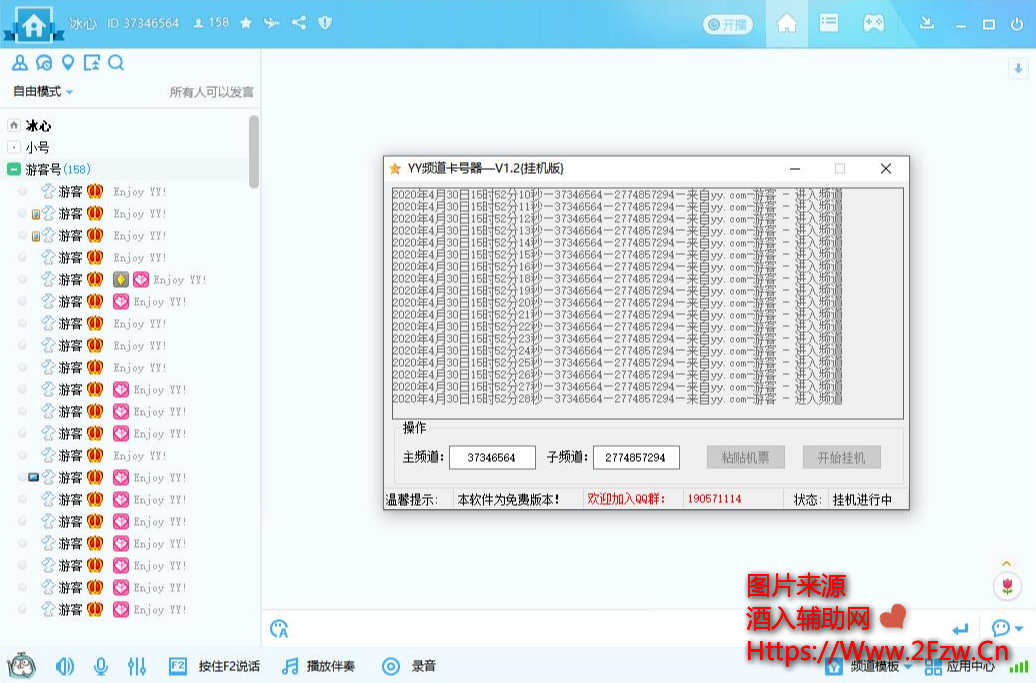Collapse the 游客号 (158) channel
Viewport: 1036px width, 683px height.
[x=14, y=170]
